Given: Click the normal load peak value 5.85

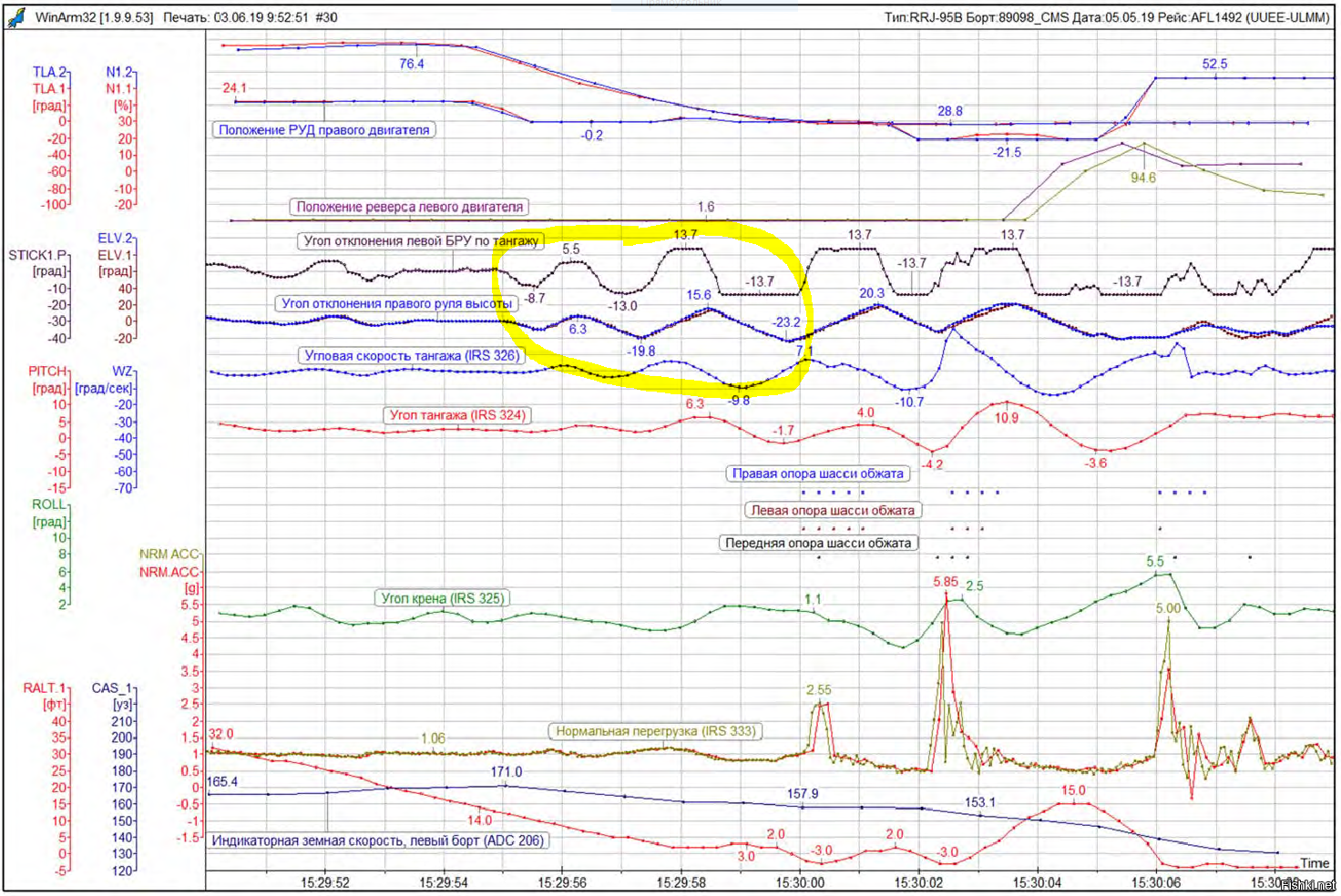Looking at the screenshot, I should [x=946, y=582].
